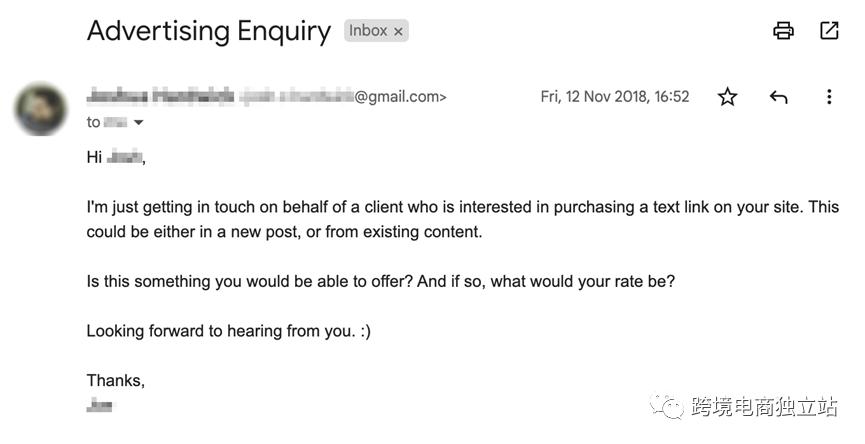
Task: Click the blurred sender name
Action: [x=160, y=97]
